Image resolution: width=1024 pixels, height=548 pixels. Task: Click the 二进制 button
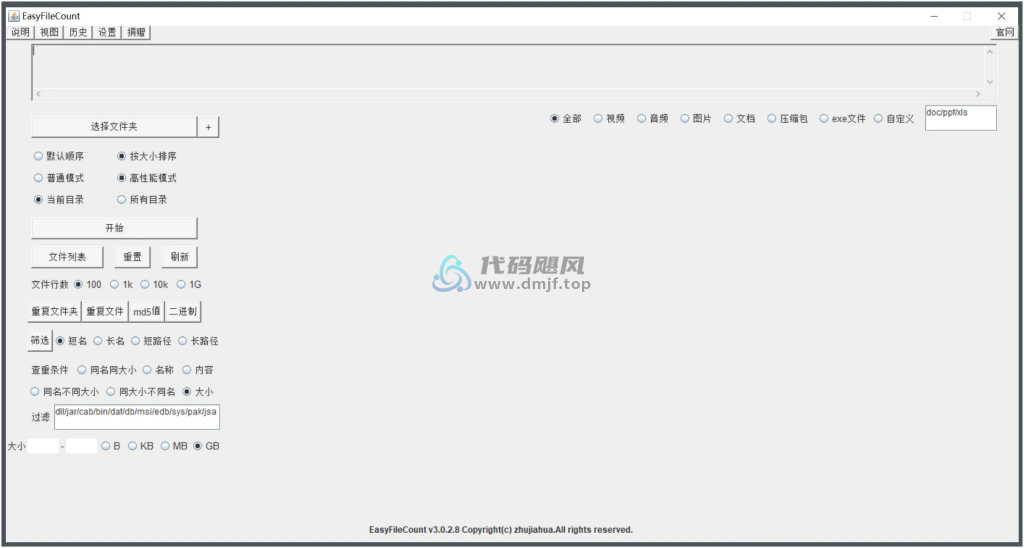click(183, 312)
